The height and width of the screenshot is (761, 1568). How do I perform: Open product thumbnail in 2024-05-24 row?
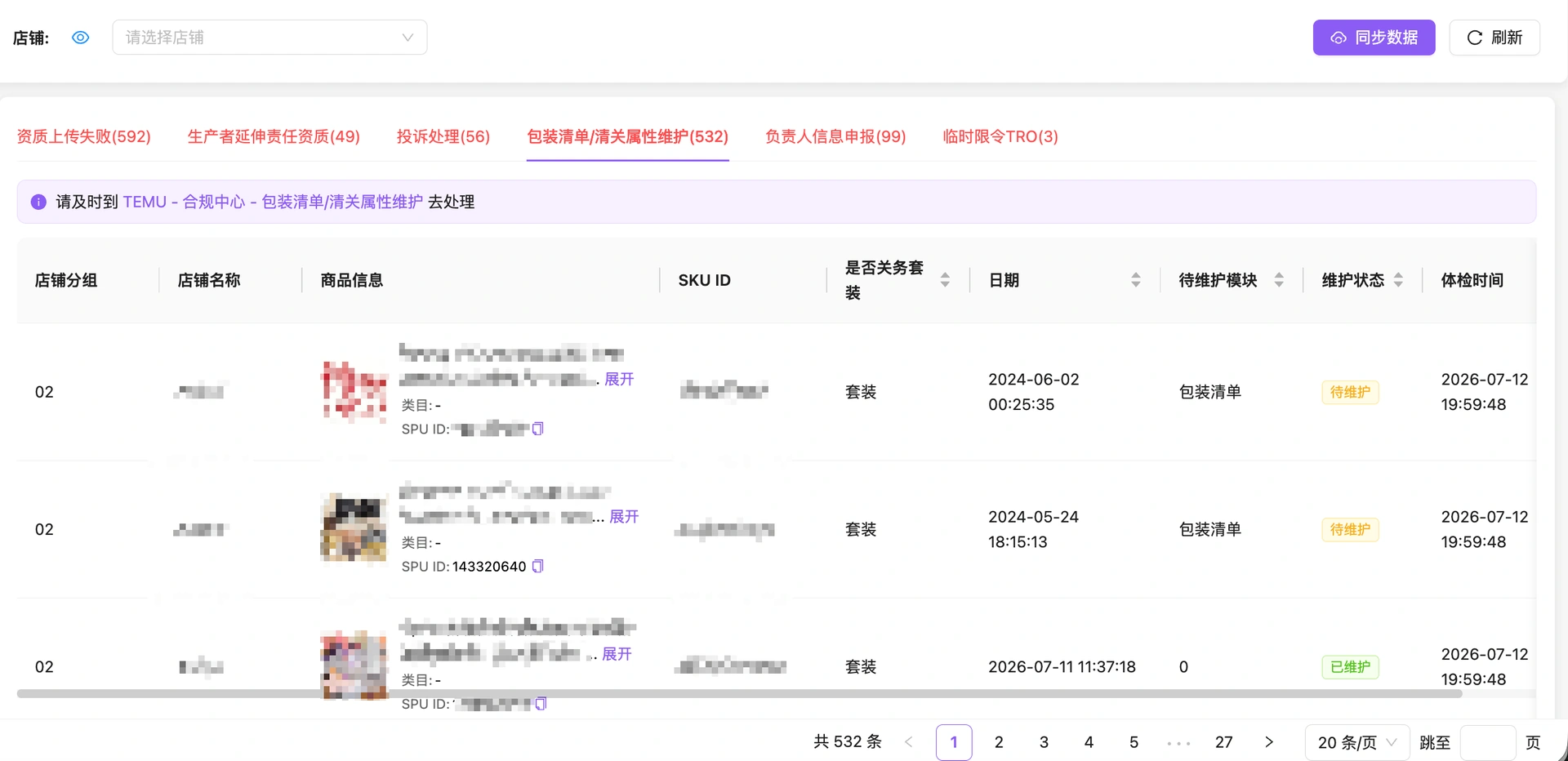[354, 529]
